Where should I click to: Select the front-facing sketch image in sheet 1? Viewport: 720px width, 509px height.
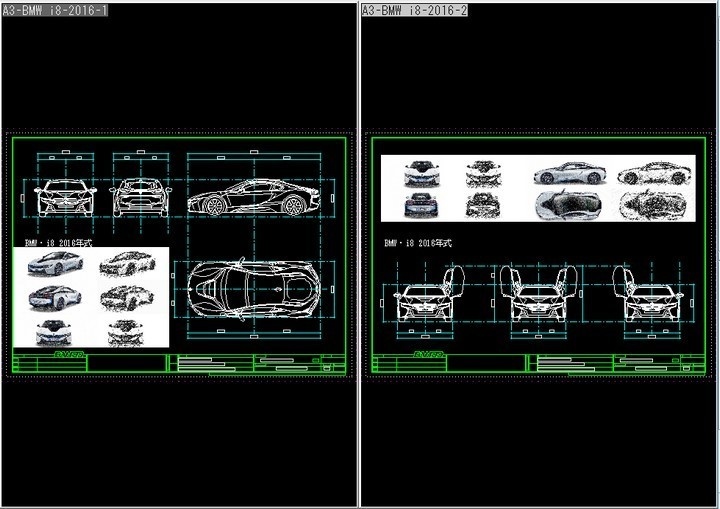(125, 333)
